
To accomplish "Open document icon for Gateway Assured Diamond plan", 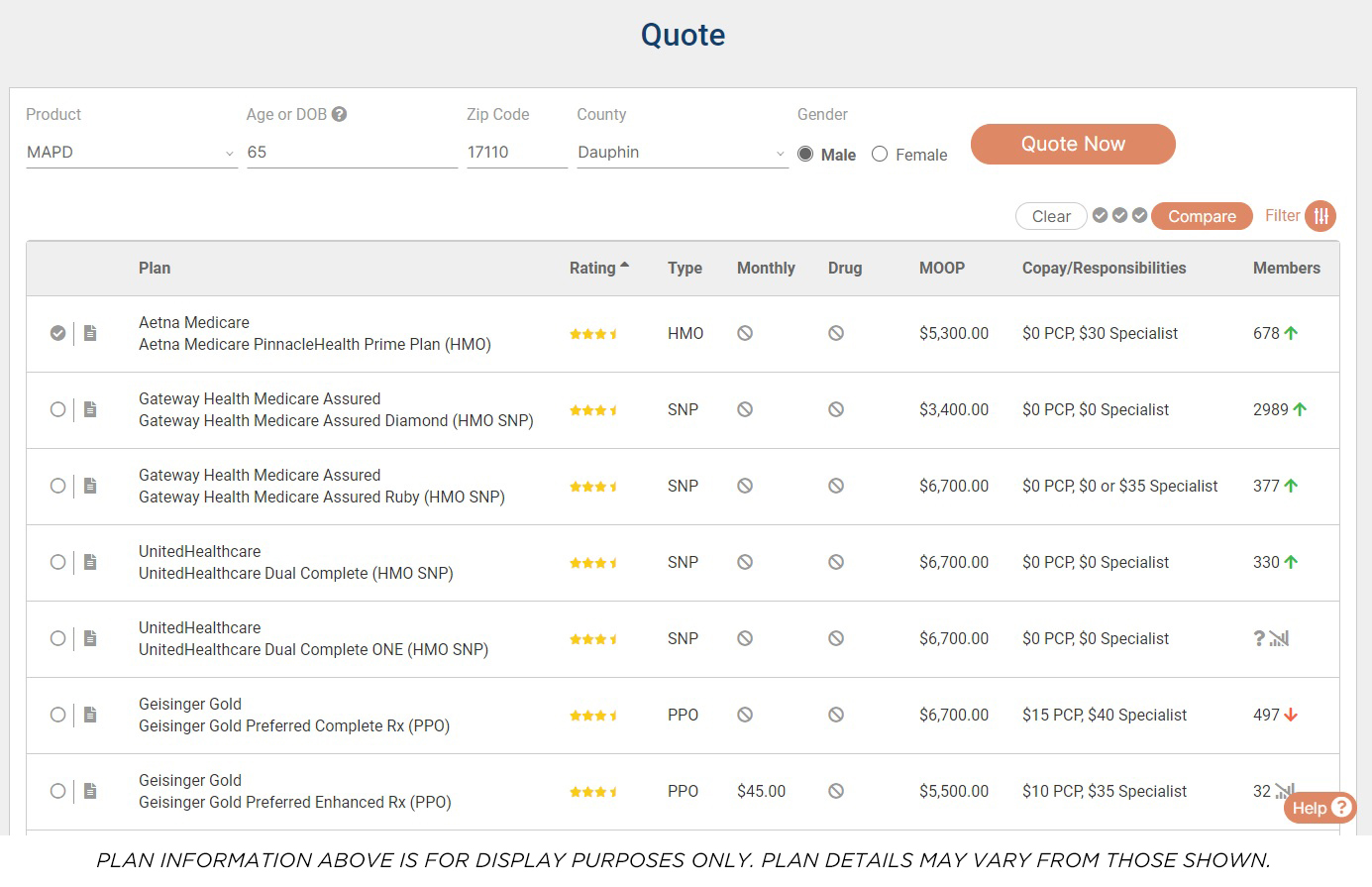I will pyautogui.click(x=90, y=409).
